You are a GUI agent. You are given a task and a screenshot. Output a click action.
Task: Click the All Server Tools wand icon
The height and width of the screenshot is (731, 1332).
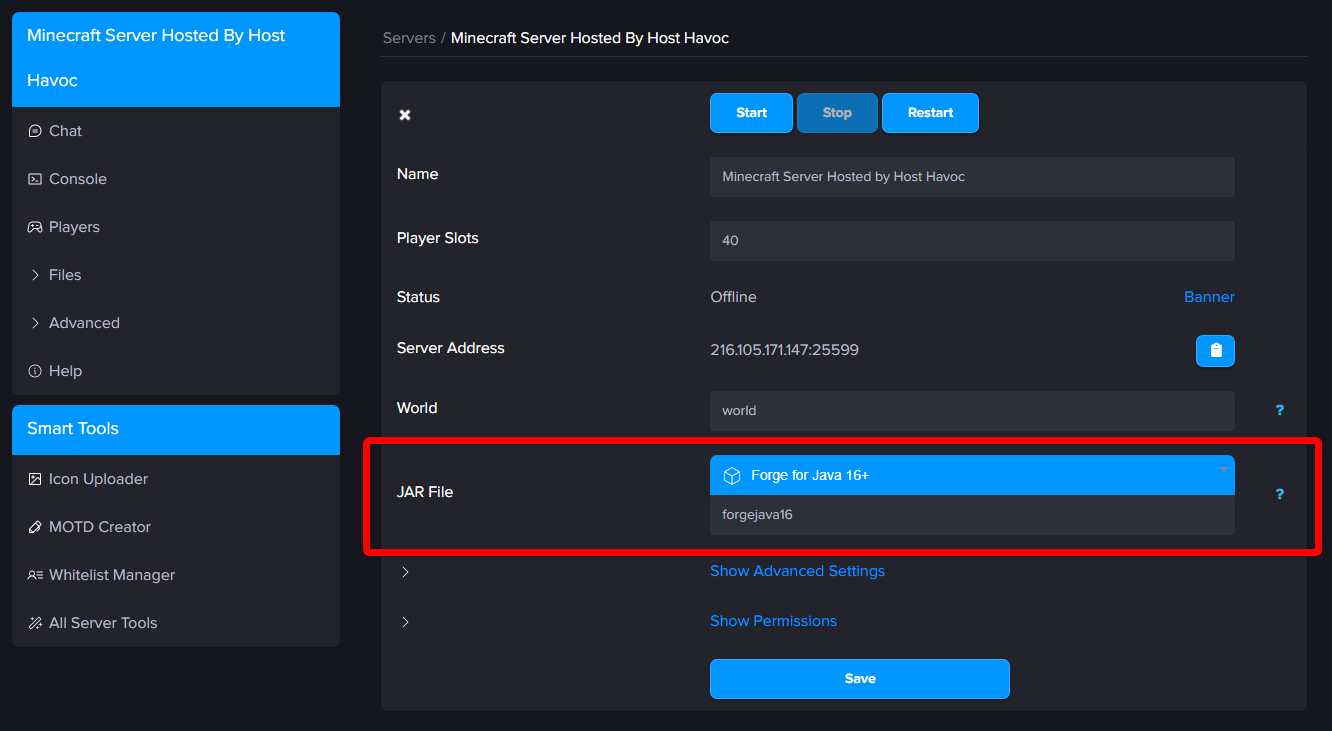point(35,623)
